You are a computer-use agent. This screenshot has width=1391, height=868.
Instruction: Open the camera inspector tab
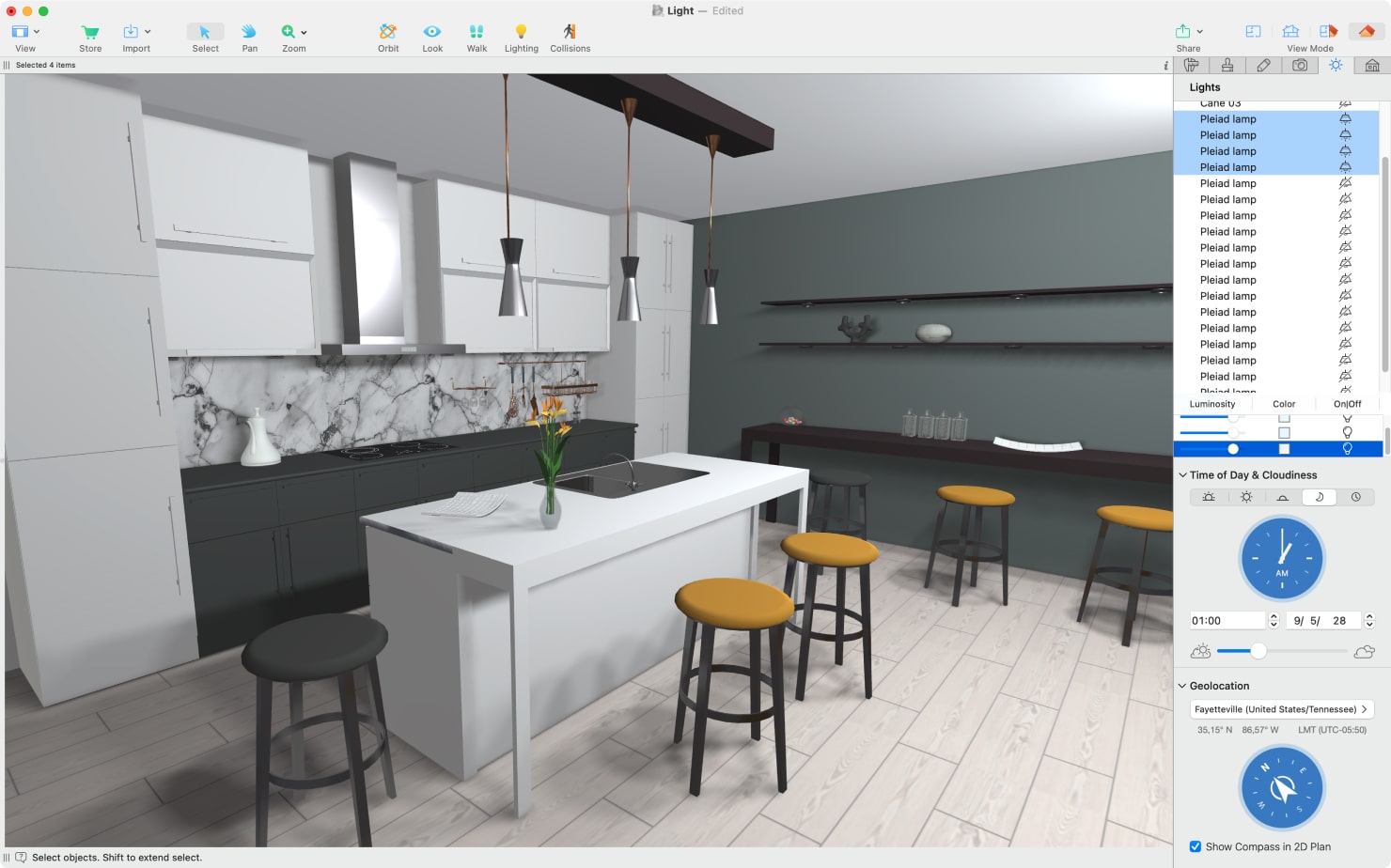(1300, 66)
